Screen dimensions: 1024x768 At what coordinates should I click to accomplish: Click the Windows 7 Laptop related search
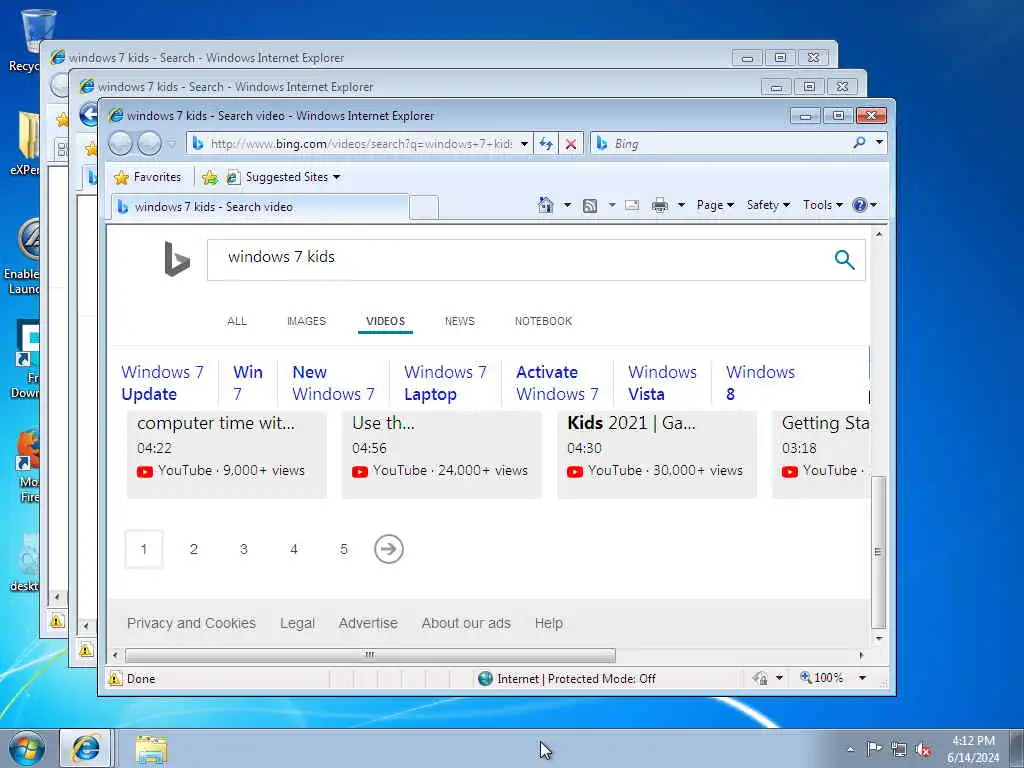pos(445,383)
